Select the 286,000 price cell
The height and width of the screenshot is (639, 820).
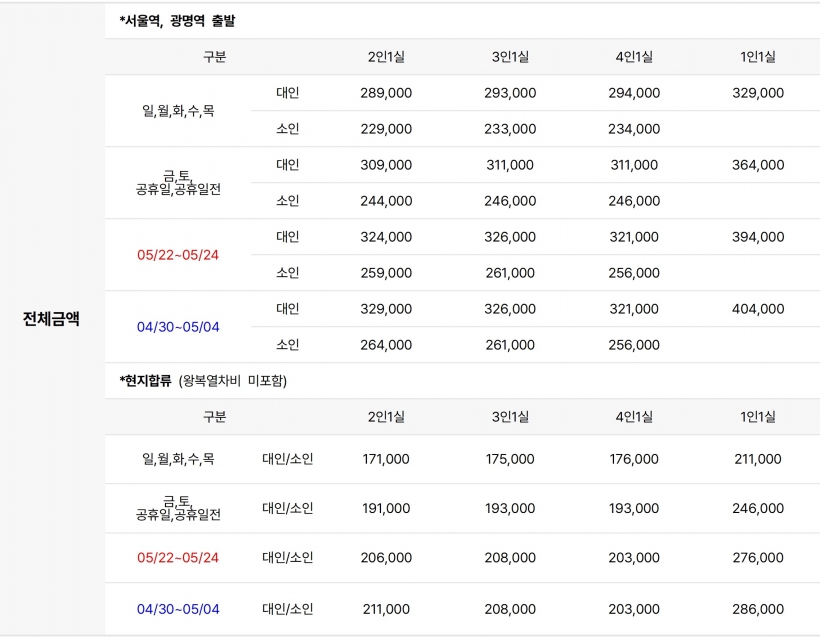758,608
